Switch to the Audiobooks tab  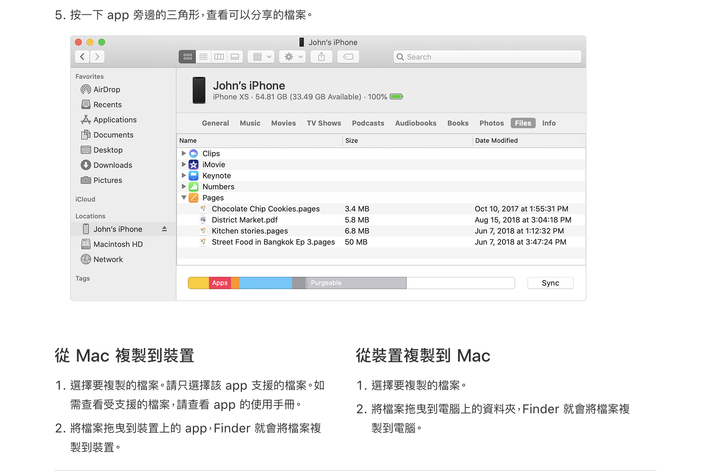click(416, 123)
